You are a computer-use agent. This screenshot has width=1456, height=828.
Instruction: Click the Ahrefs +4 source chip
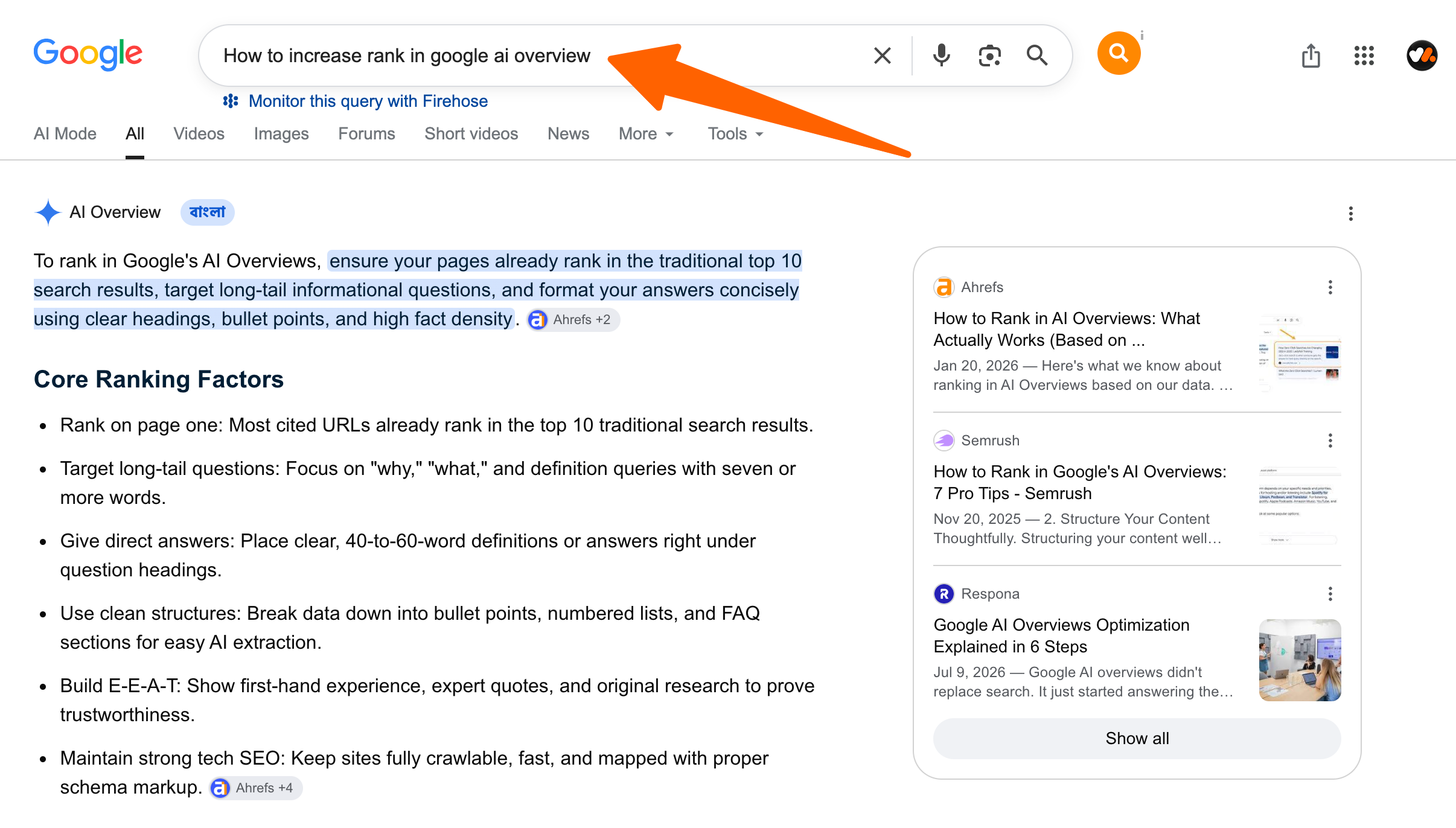pyautogui.click(x=255, y=788)
